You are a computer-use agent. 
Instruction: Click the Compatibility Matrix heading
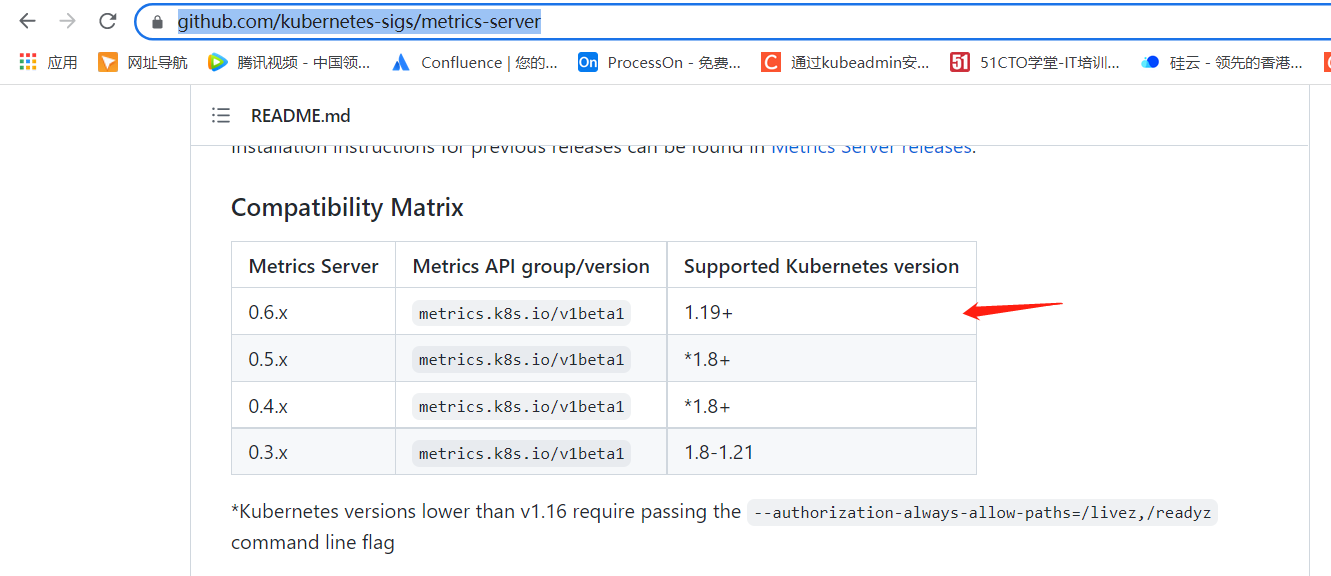tap(347, 208)
